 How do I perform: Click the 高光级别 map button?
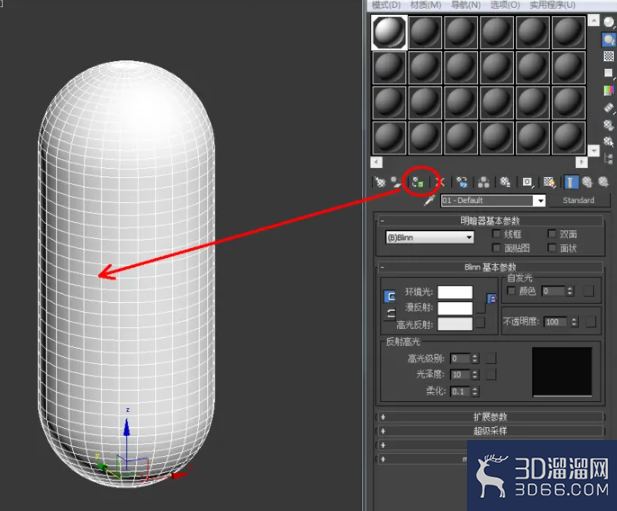491,358
